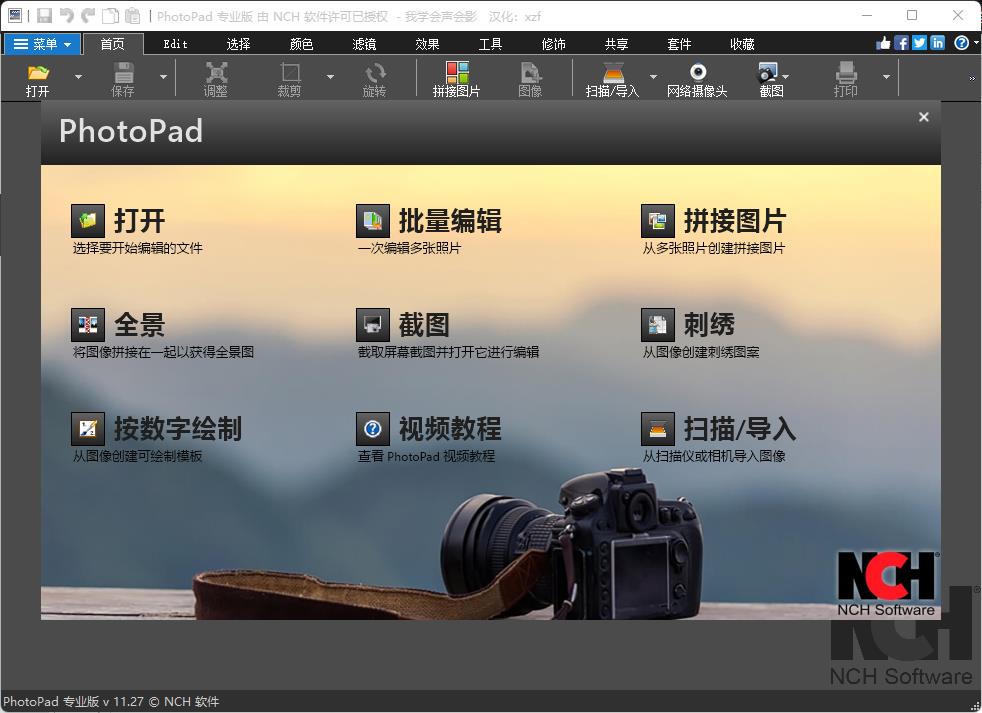Select the Resize (调整) toolbar tool
This screenshot has width=982, height=713.
pyautogui.click(x=216, y=73)
